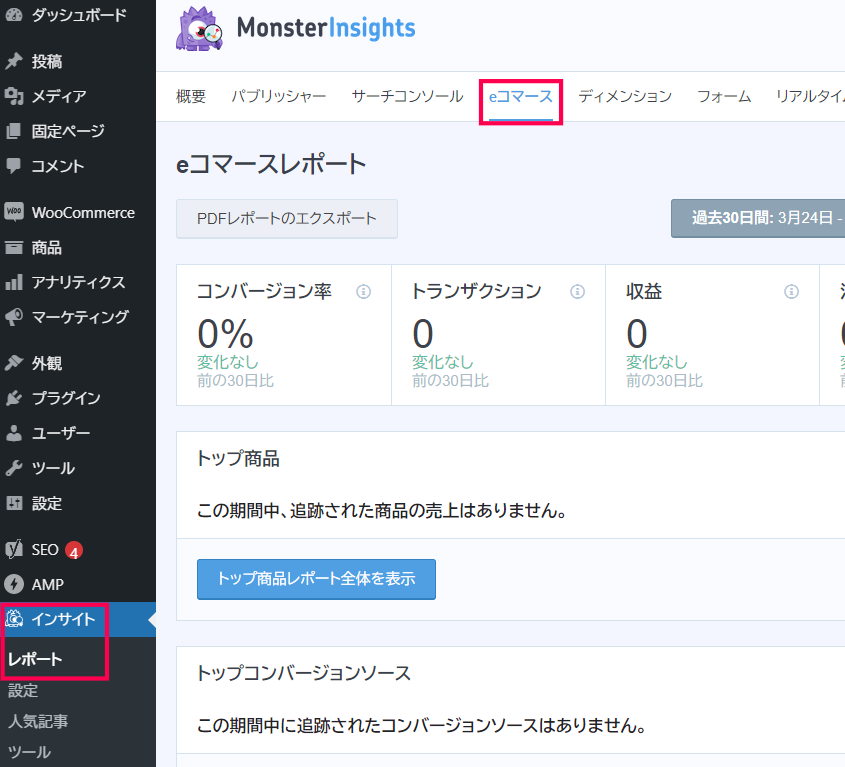Screen dimensions: 845x767
Task: Open ツール in Insights submenu
Action: [x=29, y=752]
